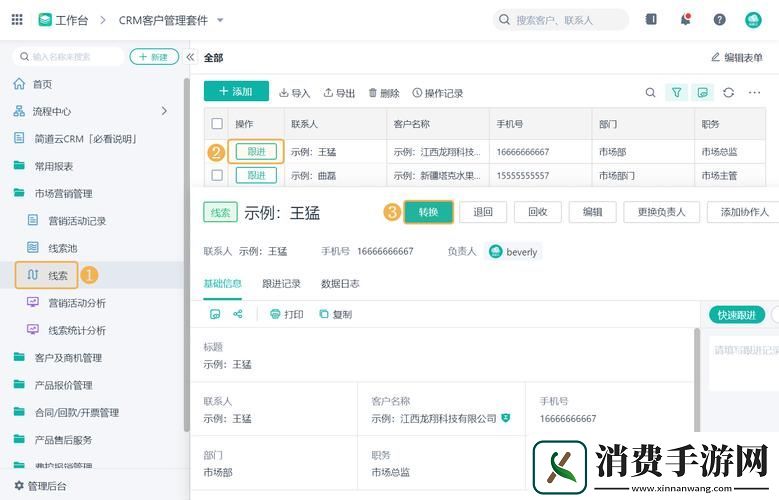The image size is (779, 500).
Task: Open 管理后台 settings
Action: [41, 486]
